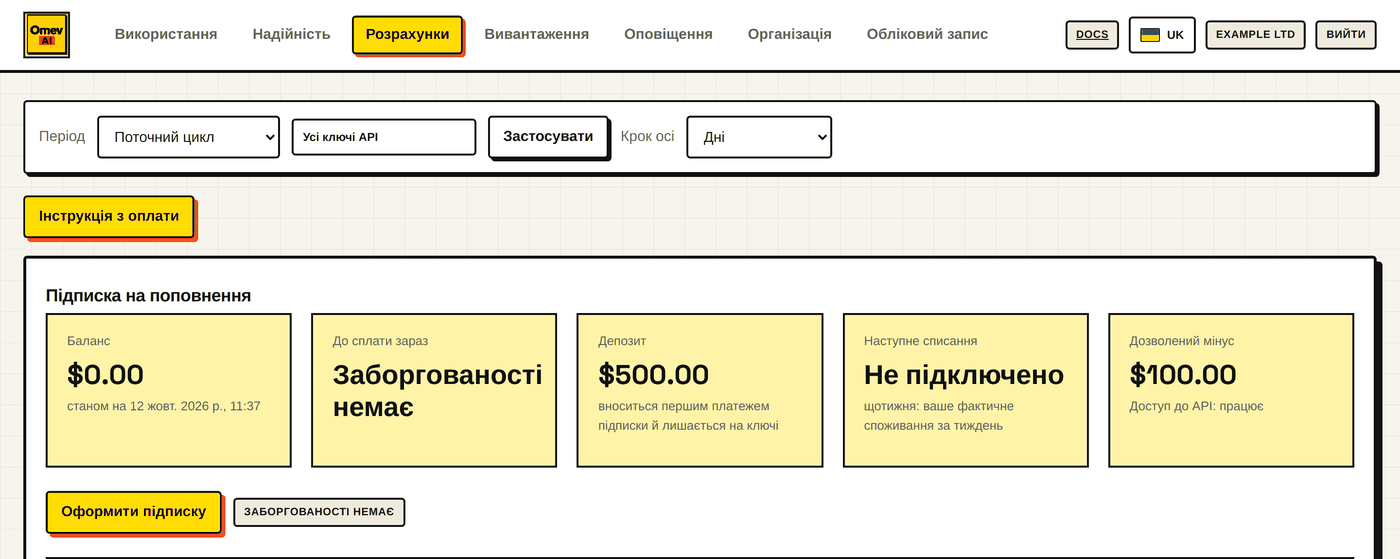Open the UK language selector

tap(1162, 35)
